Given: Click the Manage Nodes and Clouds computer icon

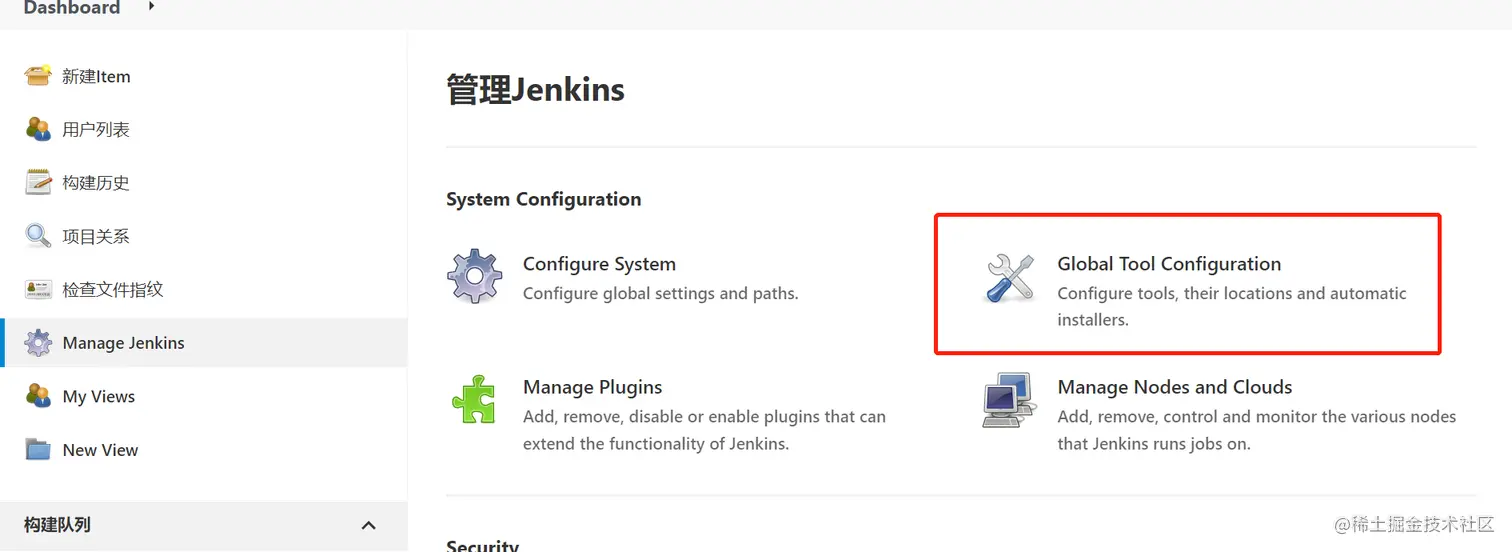Looking at the screenshot, I should [1008, 400].
